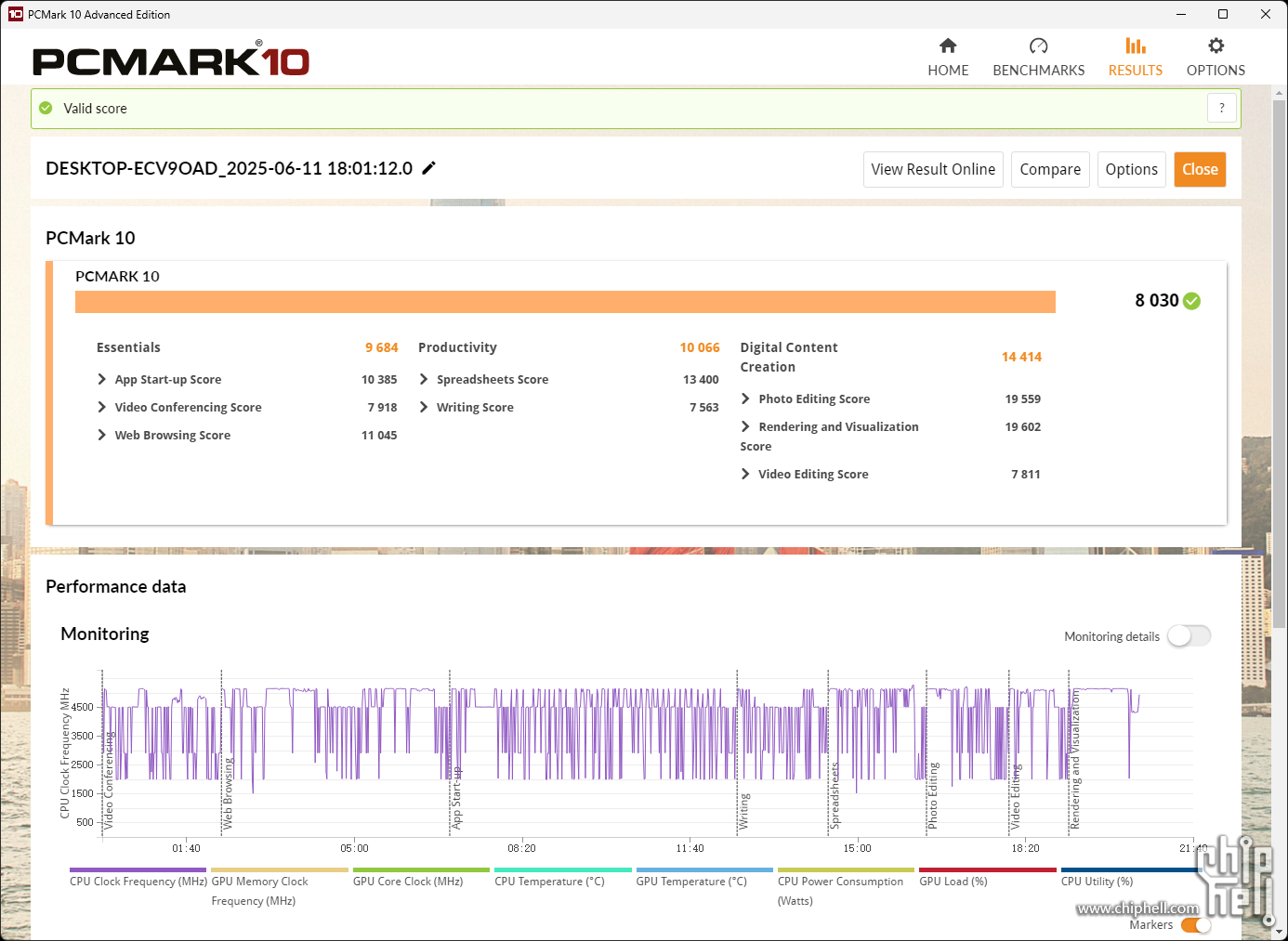The width and height of the screenshot is (1288, 941).
Task: Open the OPTIONS tab
Action: (1216, 58)
